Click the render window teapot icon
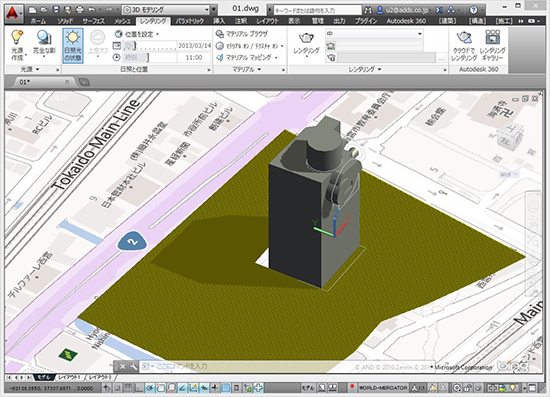Image resolution: width=550 pixels, height=397 pixels. point(331,57)
